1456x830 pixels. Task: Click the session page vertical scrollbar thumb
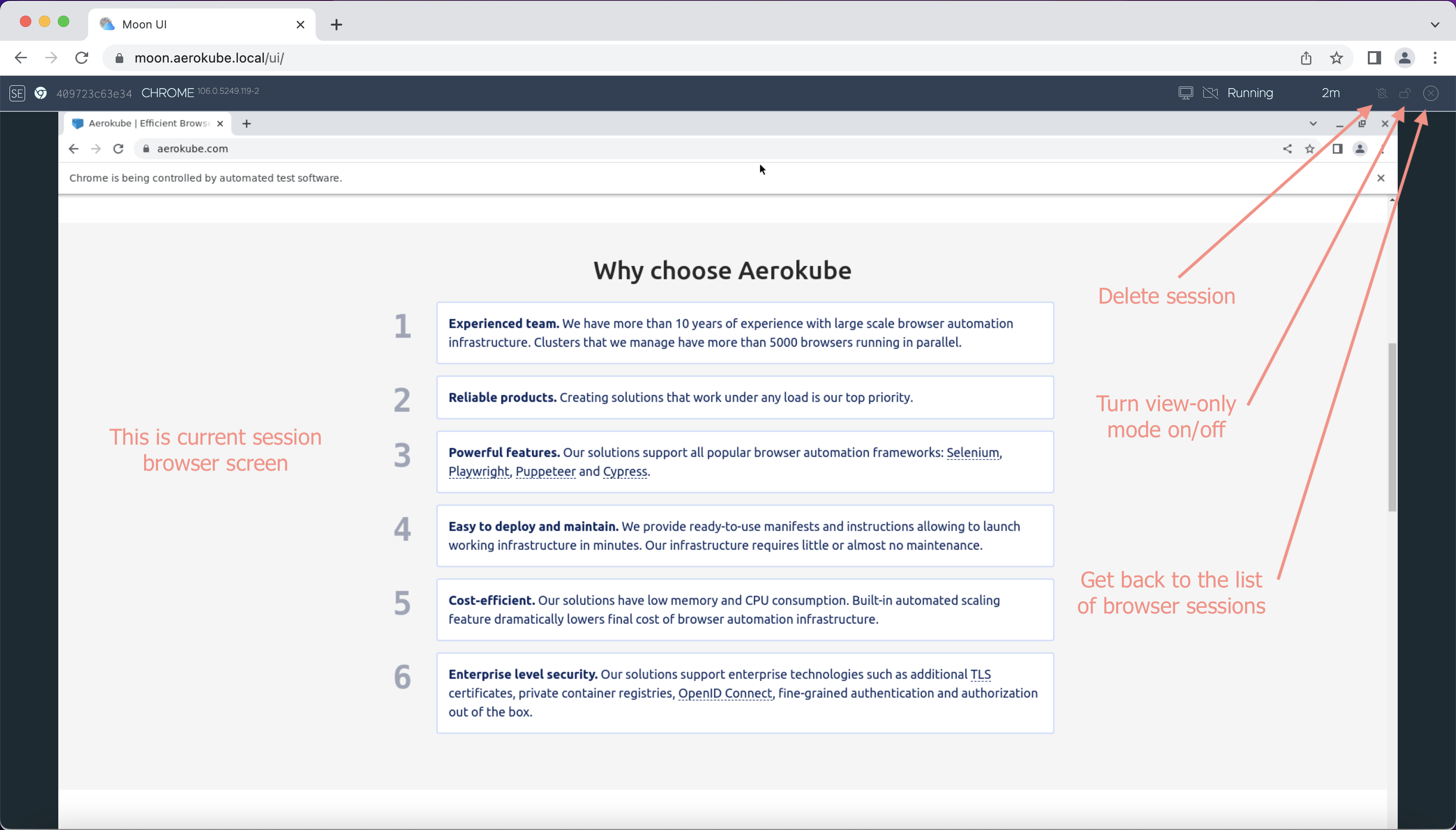tap(1392, 427)
